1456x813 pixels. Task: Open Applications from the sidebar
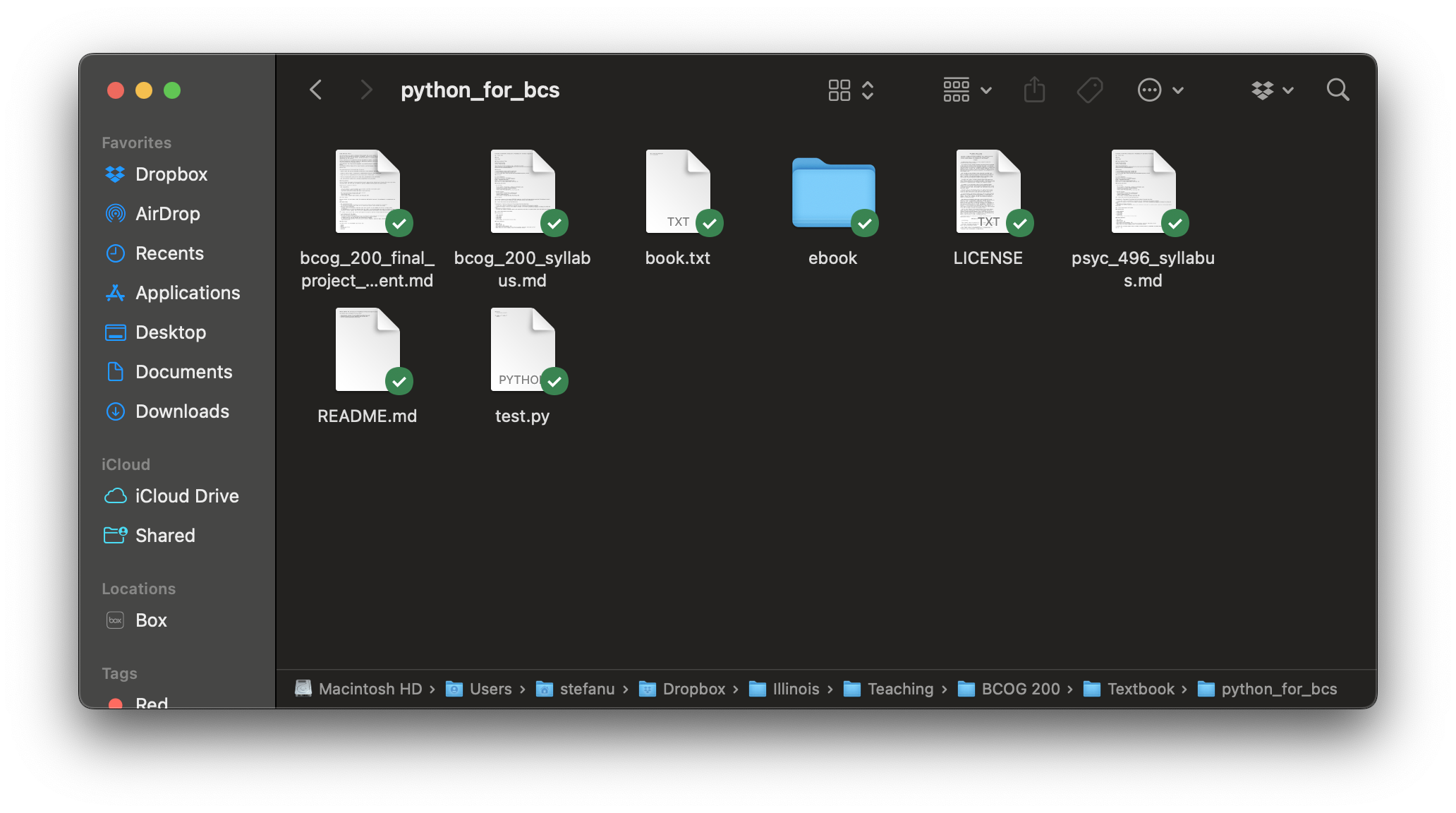(187, 292)
